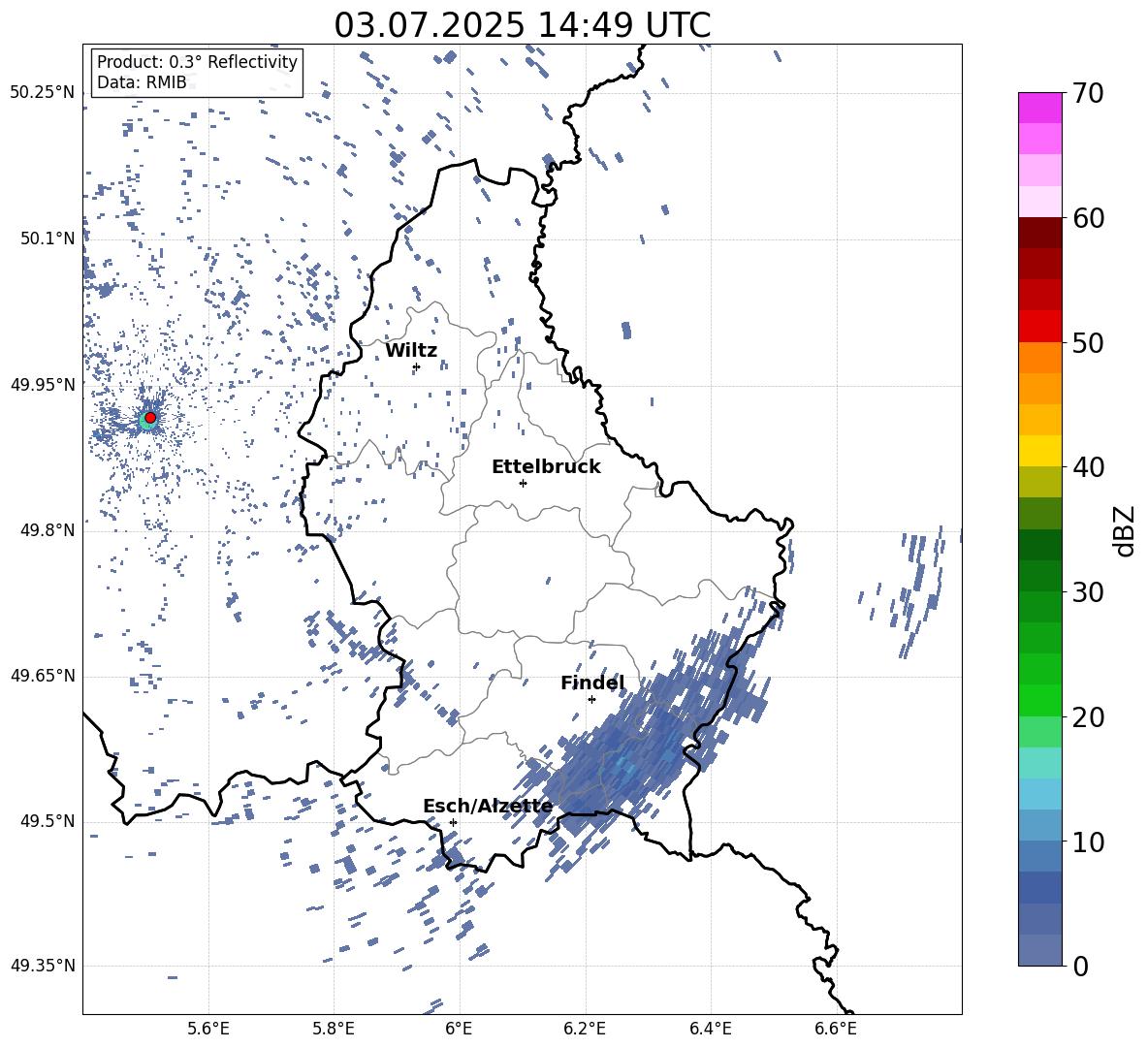The height and width of the screenshot is (1048, 1148).
Task: Click the Ettelbruck city label
Action: [x=546, y=467]
